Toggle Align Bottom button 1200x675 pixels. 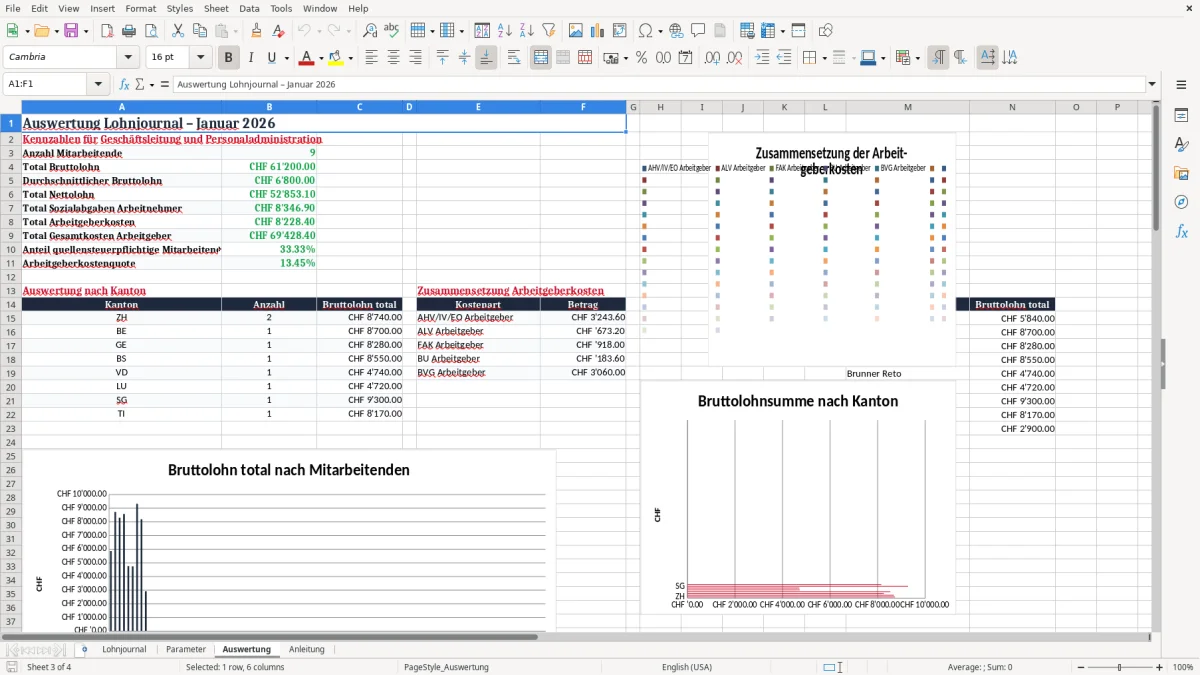pos(486,58)
